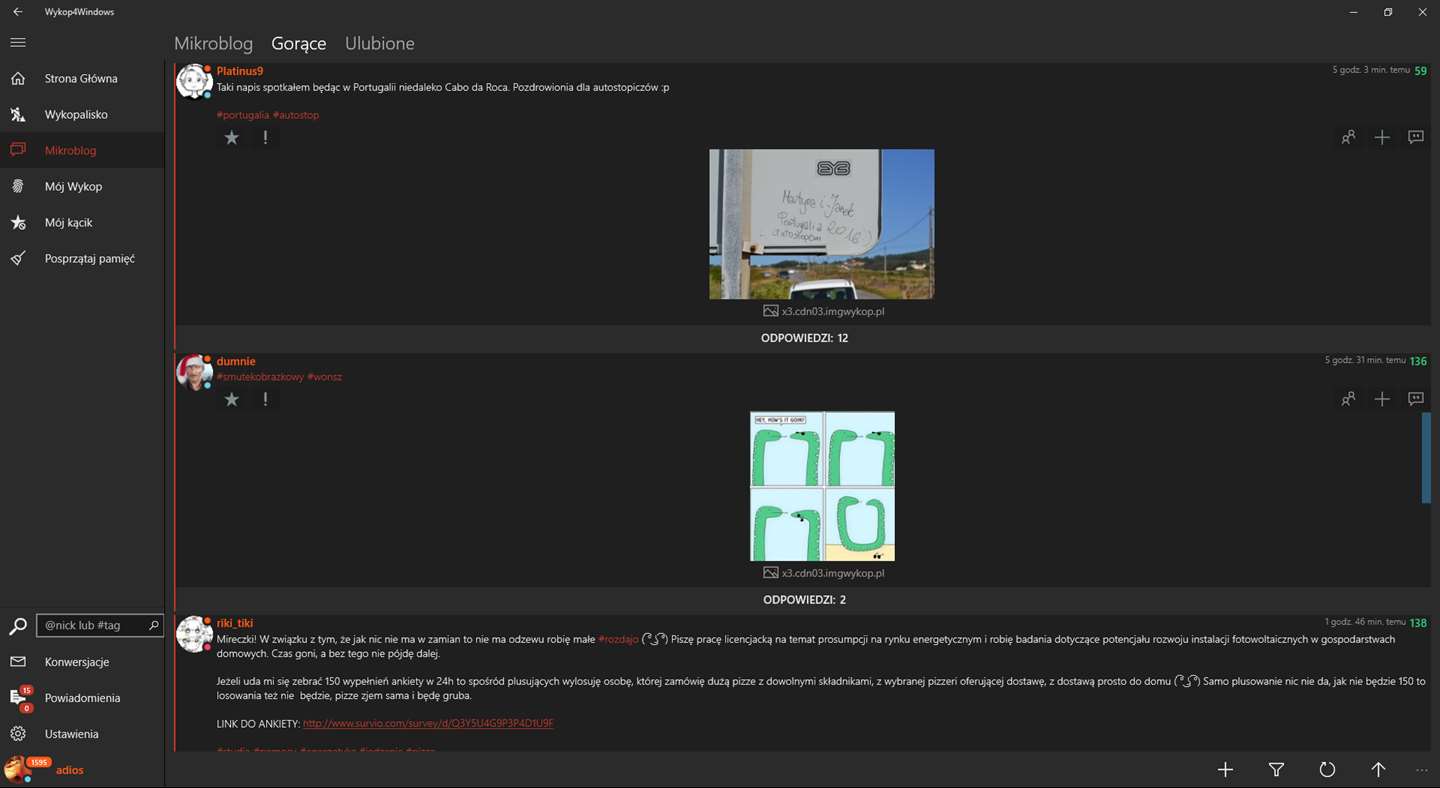Screen dimensions: 1440x788
Task: Open the green snake comic image
Action: coord(822,486)
